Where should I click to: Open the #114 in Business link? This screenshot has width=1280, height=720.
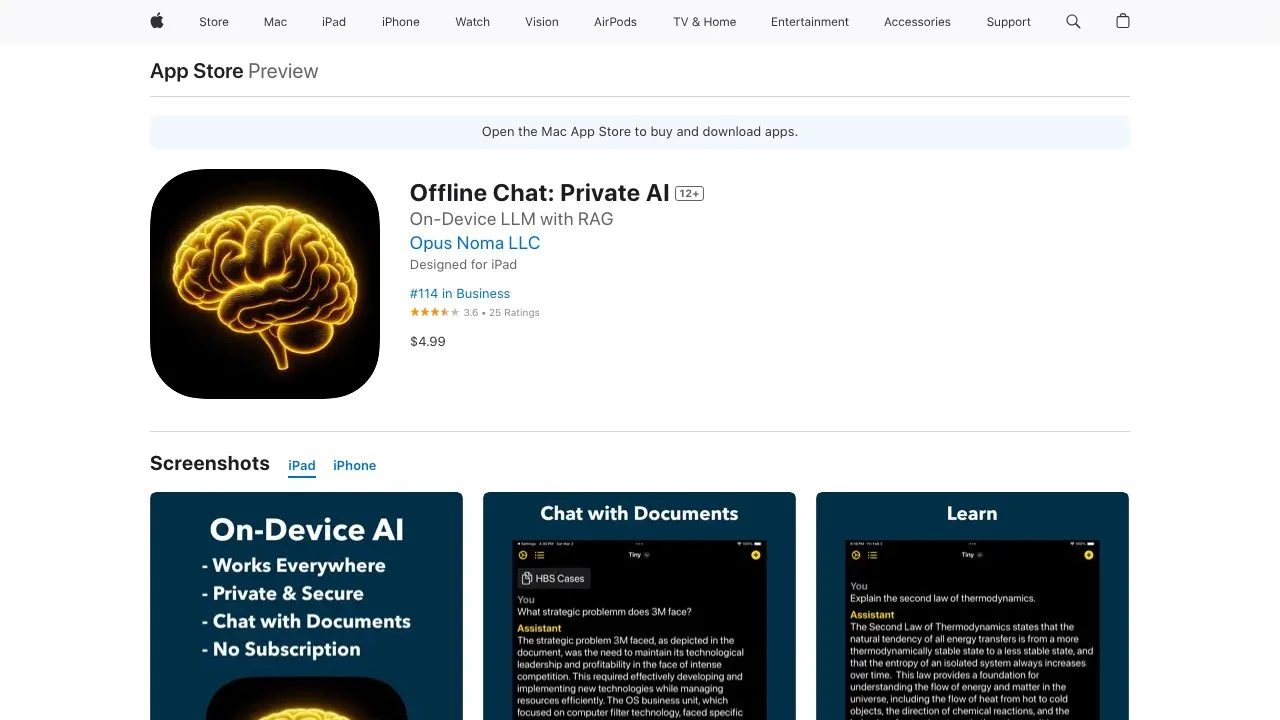point(460,293)
